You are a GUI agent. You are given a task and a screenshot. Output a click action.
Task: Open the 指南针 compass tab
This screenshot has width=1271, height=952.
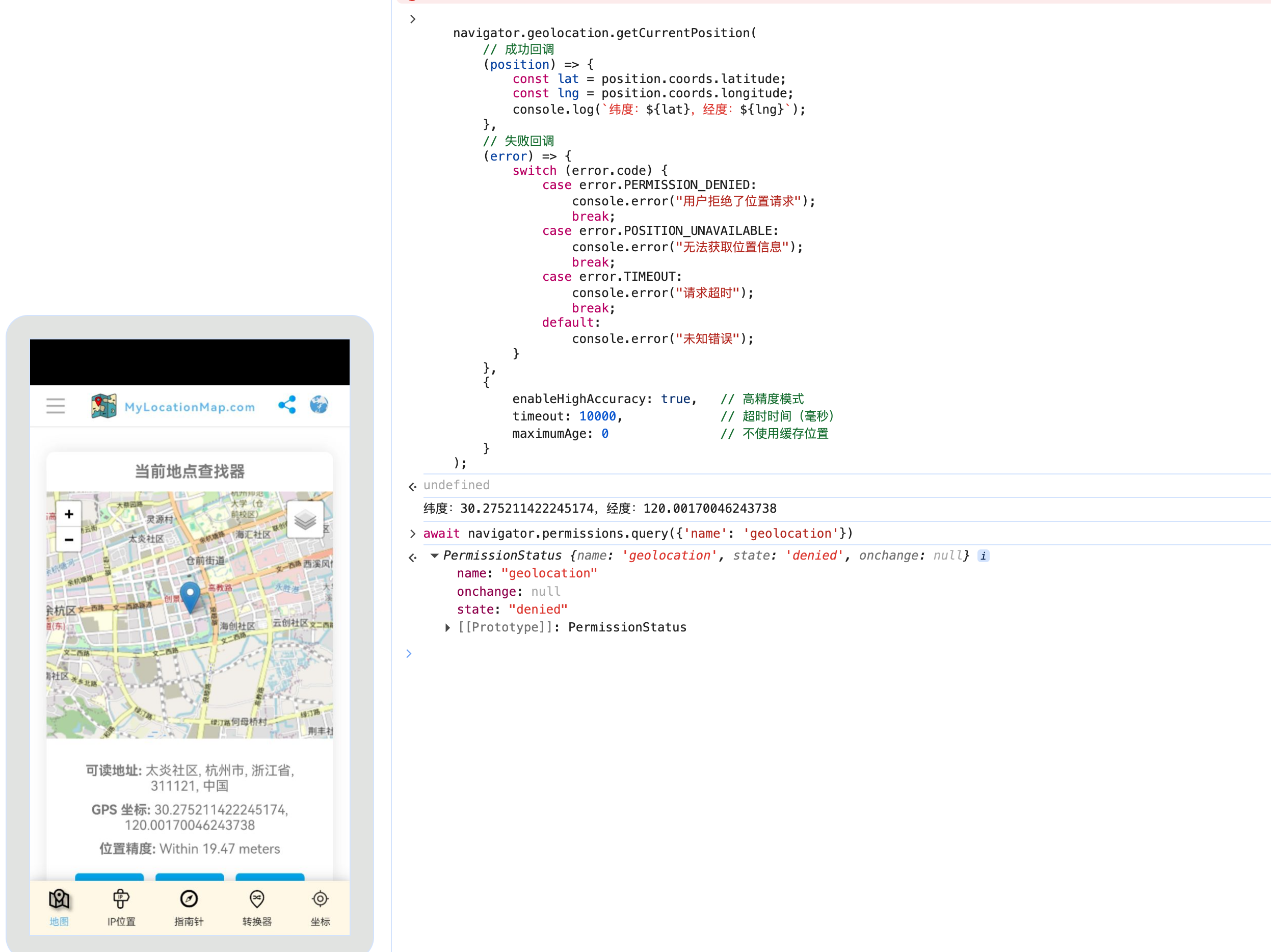pos(189,907)
